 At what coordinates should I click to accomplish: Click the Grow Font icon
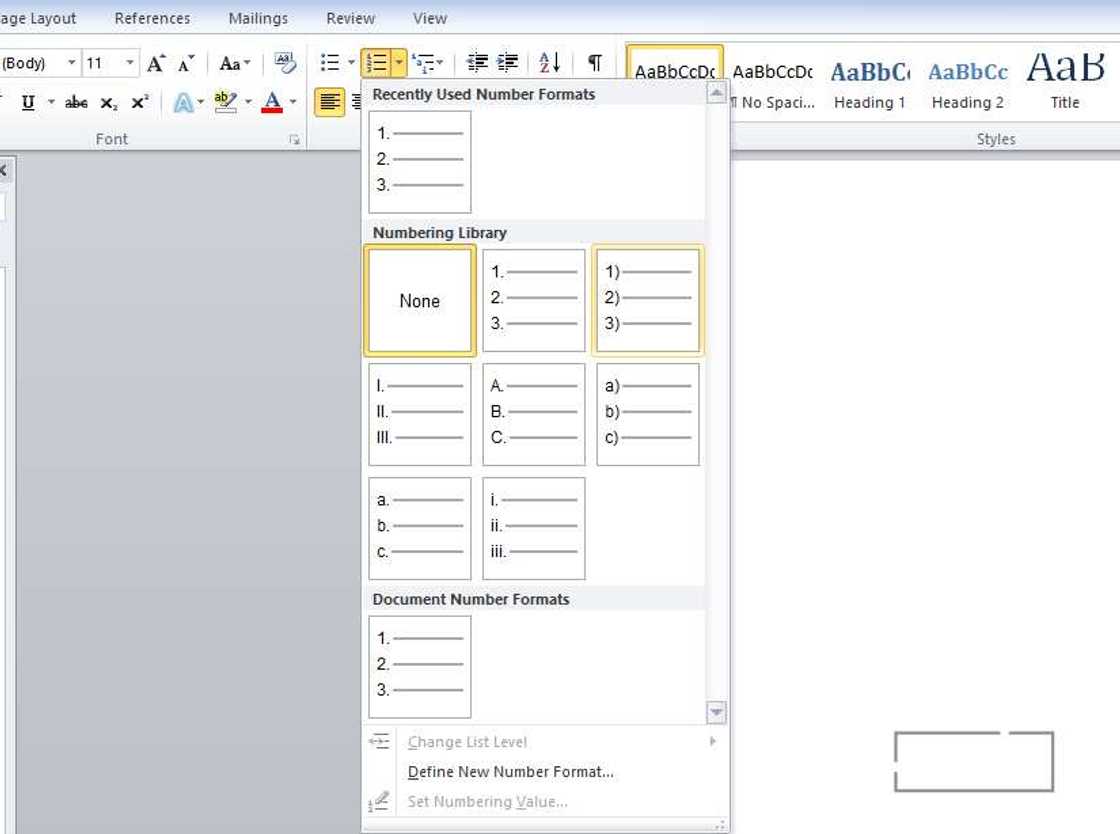[156, 62]
